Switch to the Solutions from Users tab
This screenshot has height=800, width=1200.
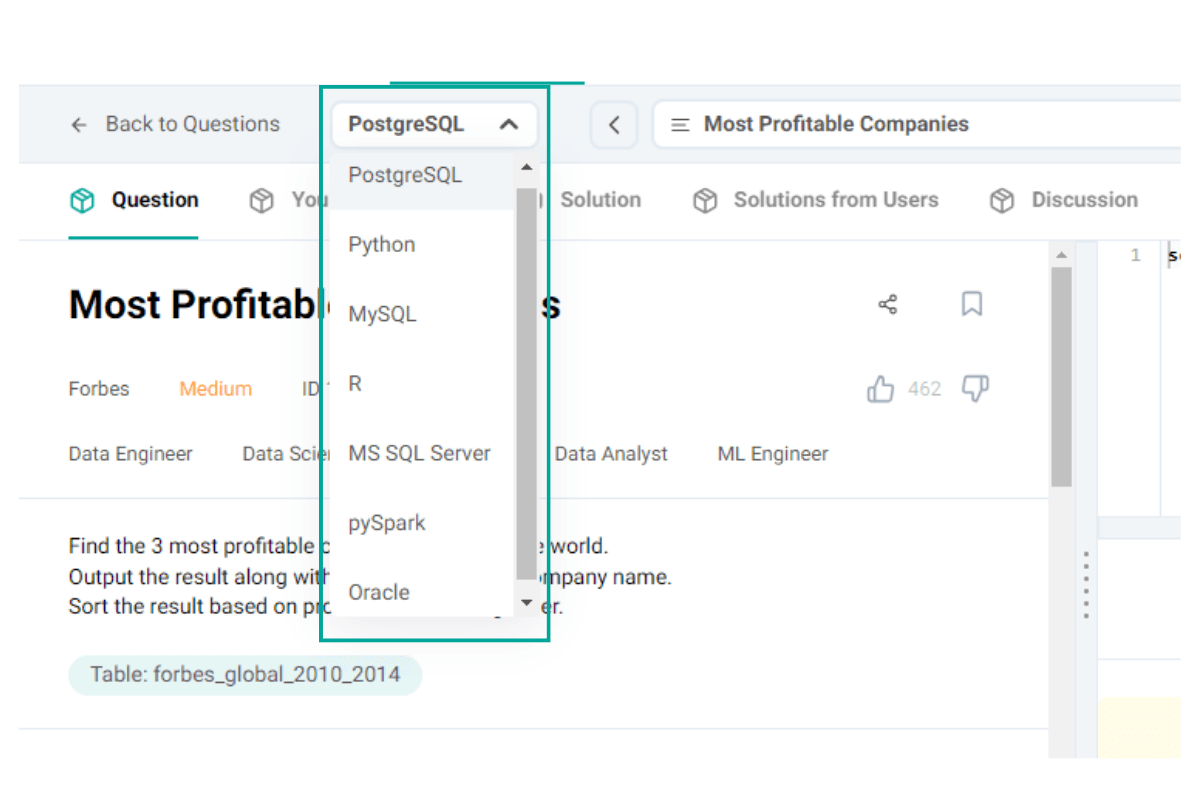pos(836,200)
